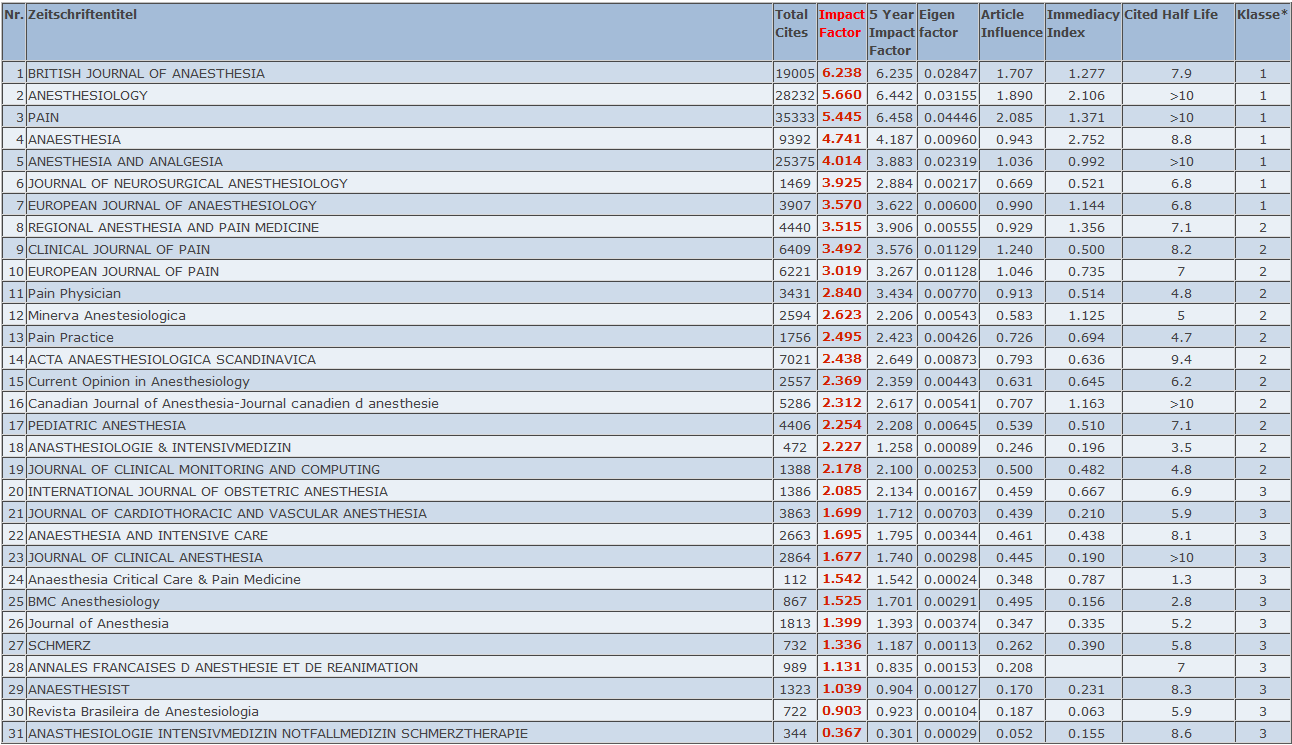Select Minerva Anestesiologica entry

pos(107,316)
